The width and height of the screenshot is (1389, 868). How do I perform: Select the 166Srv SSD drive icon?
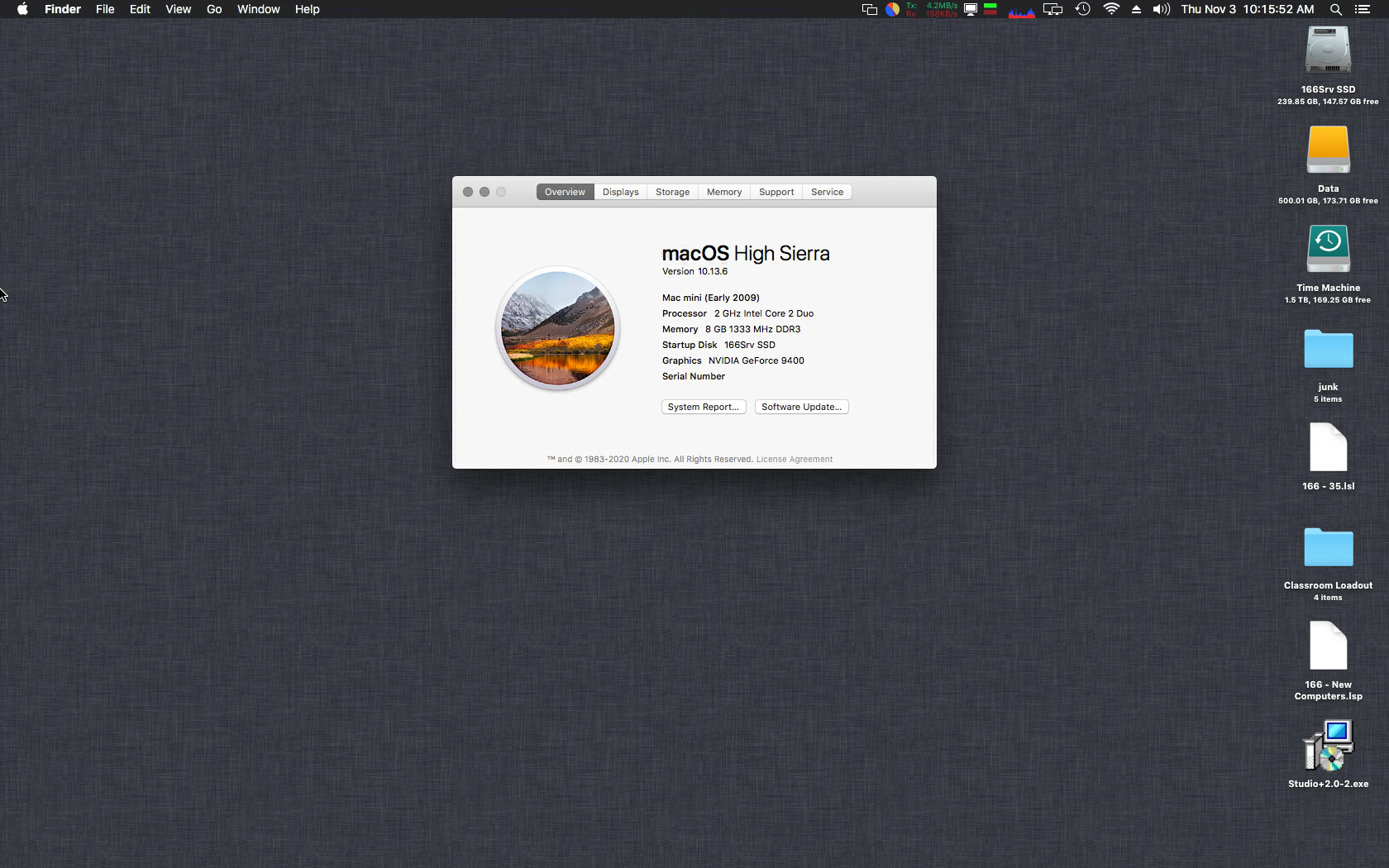(x=1329, y=50)
